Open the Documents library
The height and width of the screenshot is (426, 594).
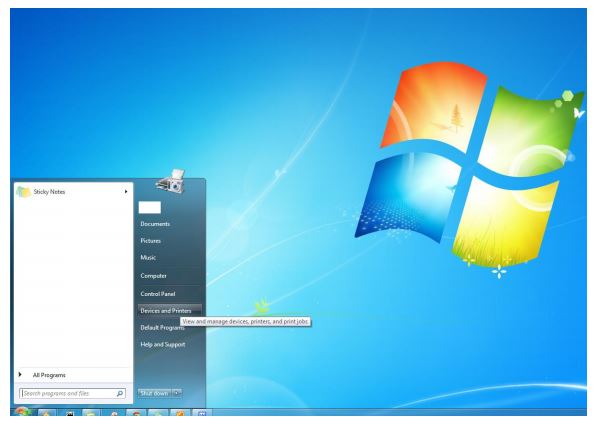point(155,224)
